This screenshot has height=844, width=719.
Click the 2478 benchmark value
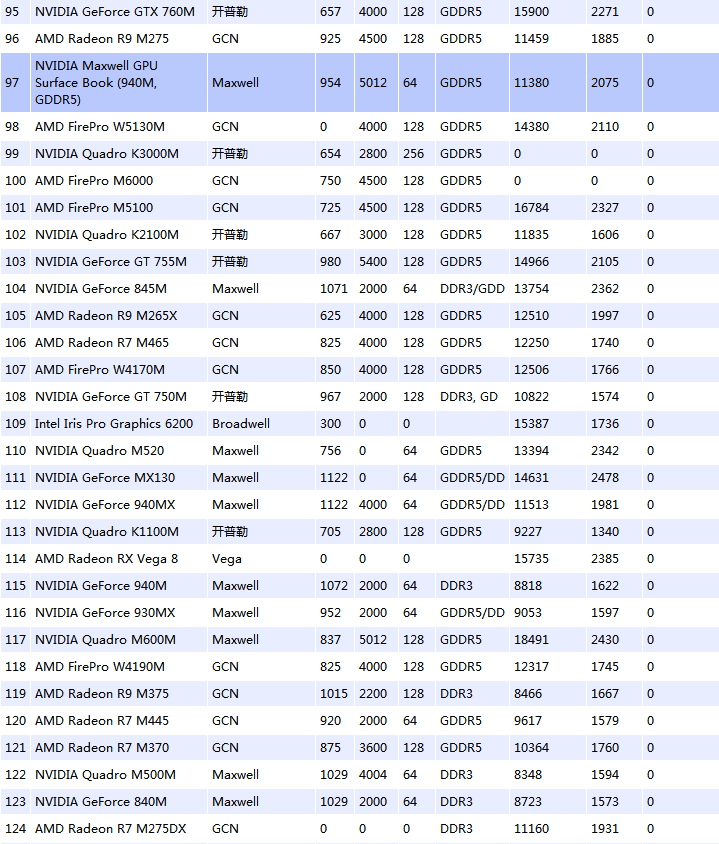pos(605,477)
